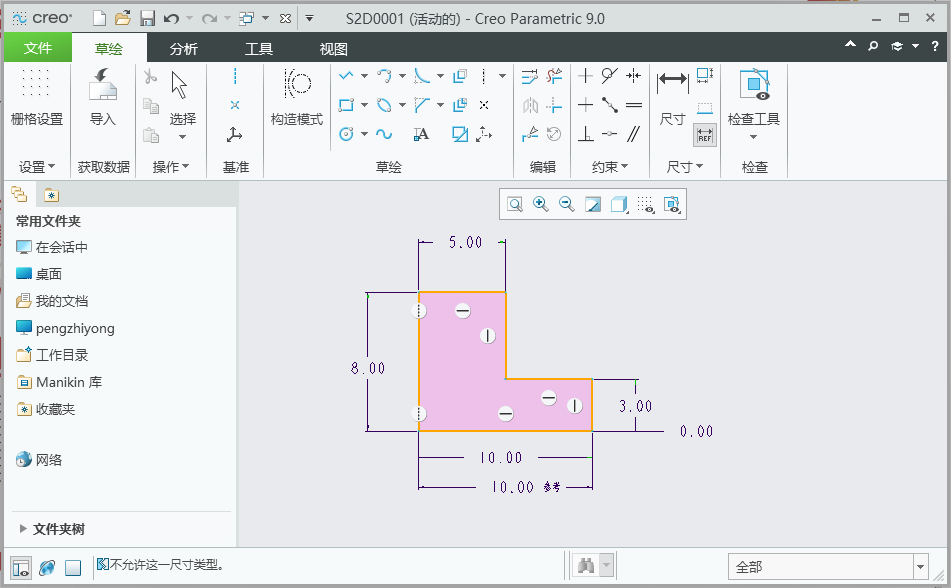951x588 pixels.
Task: Click the 栅格设置 grid settings button
Action: [x=36, y=97]
